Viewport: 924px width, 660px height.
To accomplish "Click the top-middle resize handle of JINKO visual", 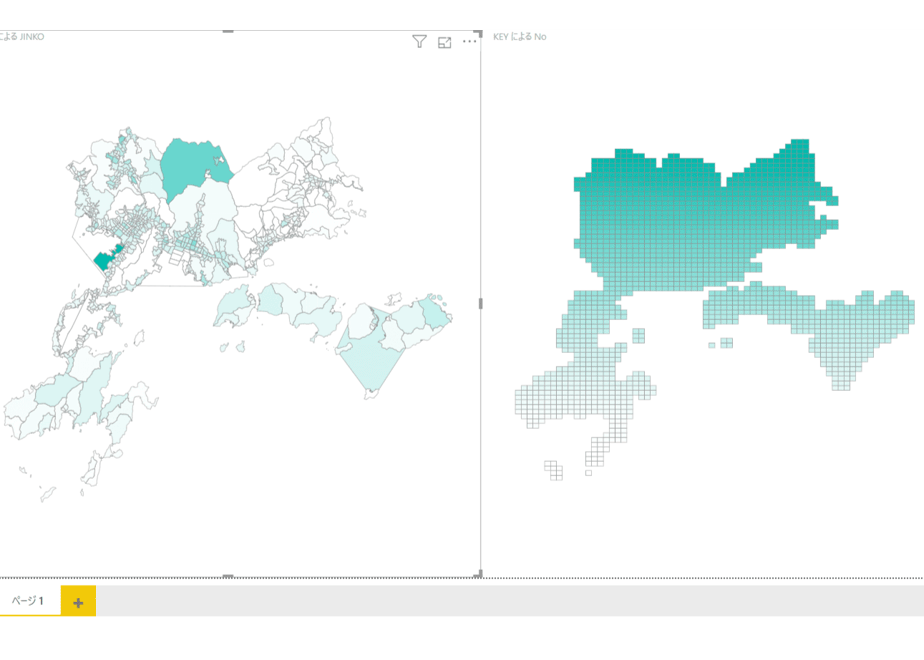I will point(228,31).
